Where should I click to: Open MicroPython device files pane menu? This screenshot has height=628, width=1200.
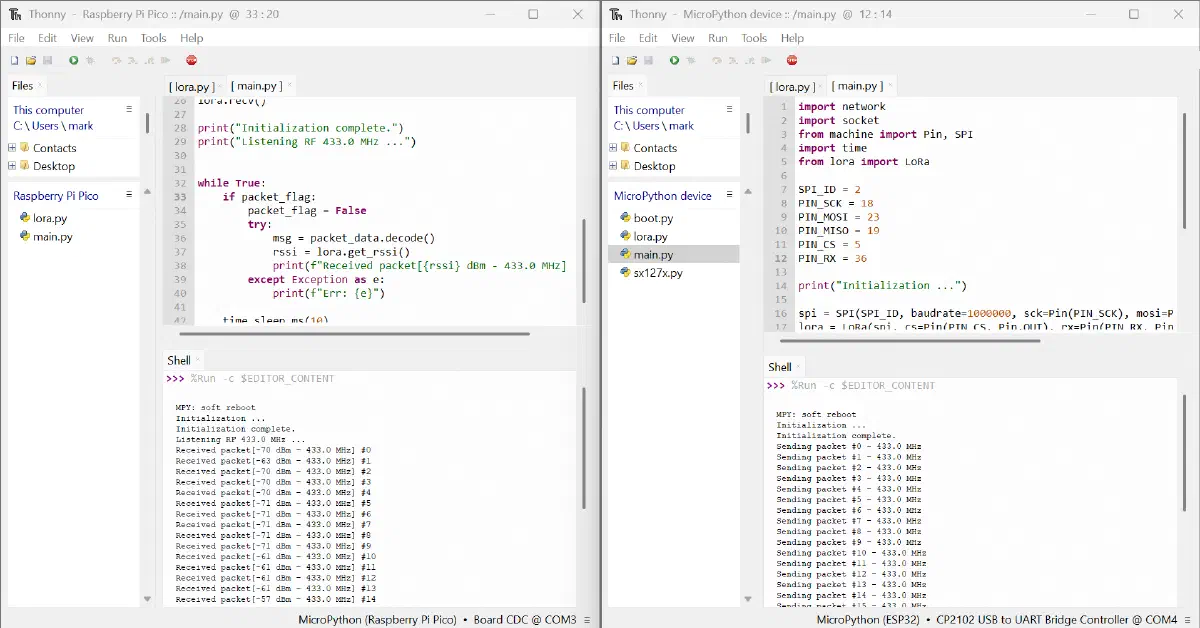tap(730, 196)
